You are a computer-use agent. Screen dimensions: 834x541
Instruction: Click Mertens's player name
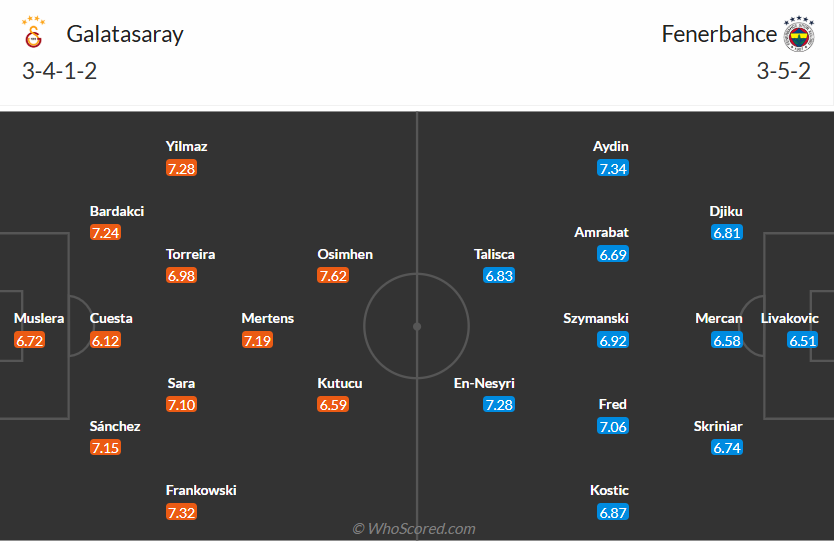(268, 319)
